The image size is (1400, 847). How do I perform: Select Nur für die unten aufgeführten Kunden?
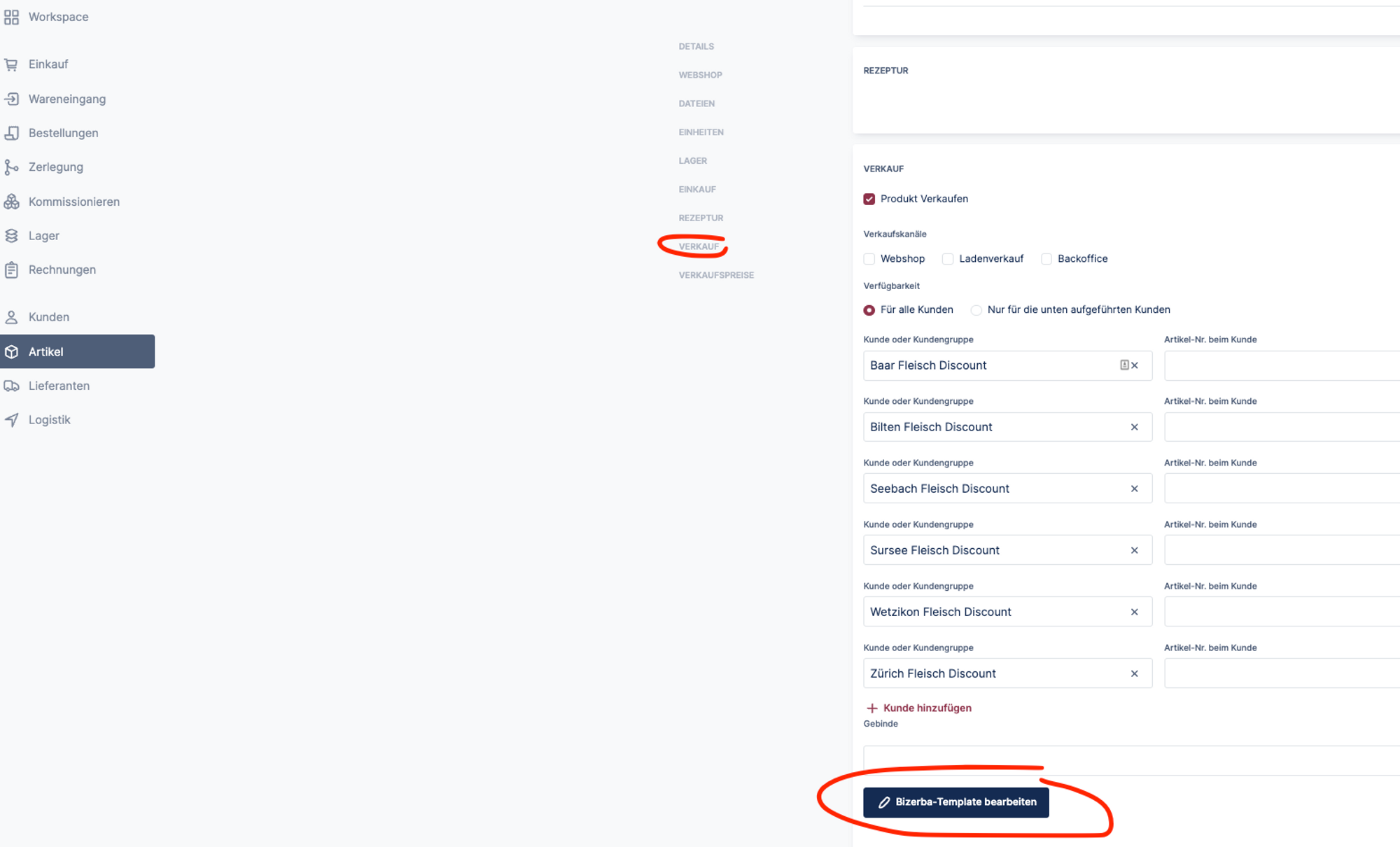(976, 310)
